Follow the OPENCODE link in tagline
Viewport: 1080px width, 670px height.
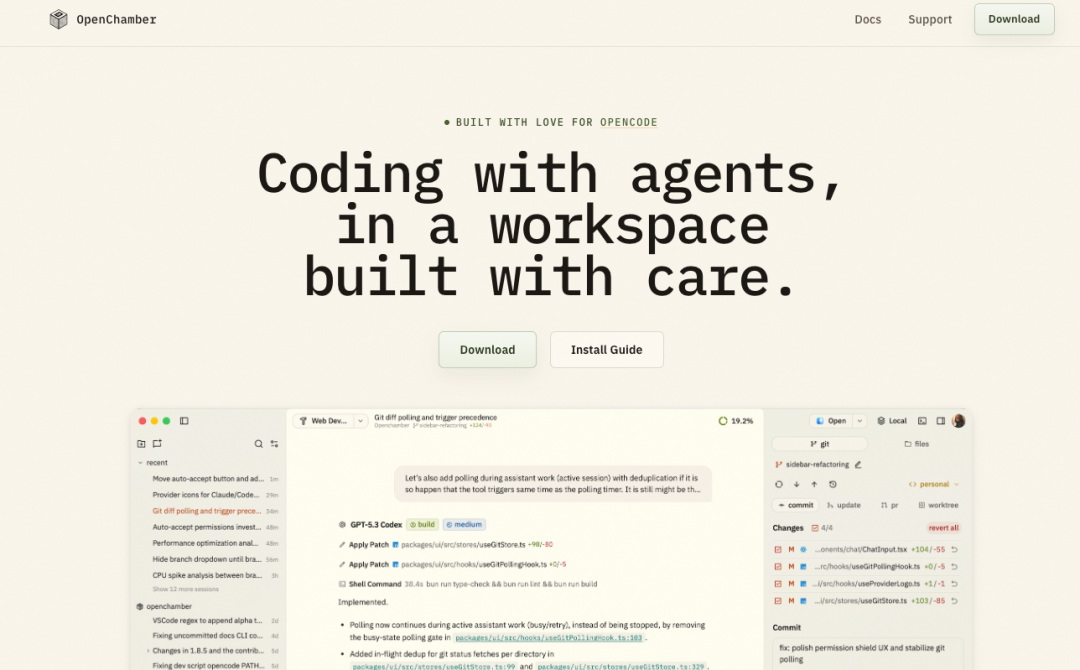[x=628, y=123]
